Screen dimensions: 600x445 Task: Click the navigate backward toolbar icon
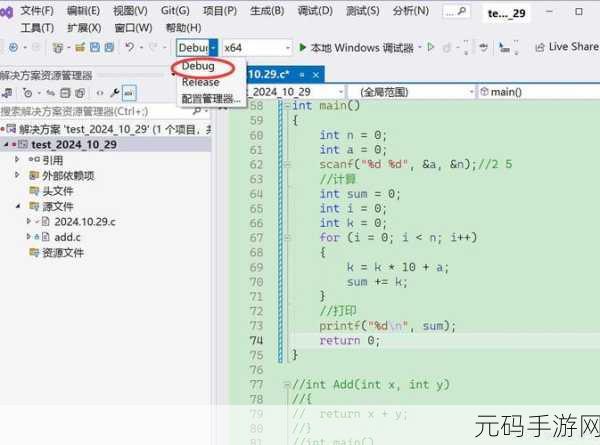(x=13, y=47)
